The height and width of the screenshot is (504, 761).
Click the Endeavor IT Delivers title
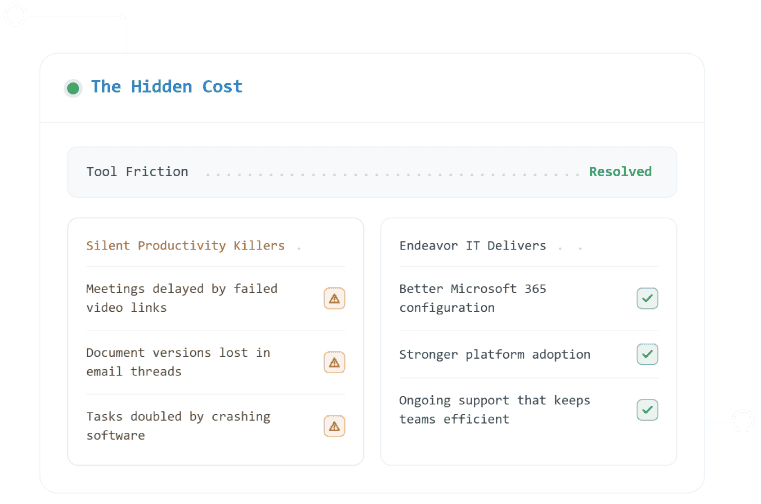472,246
